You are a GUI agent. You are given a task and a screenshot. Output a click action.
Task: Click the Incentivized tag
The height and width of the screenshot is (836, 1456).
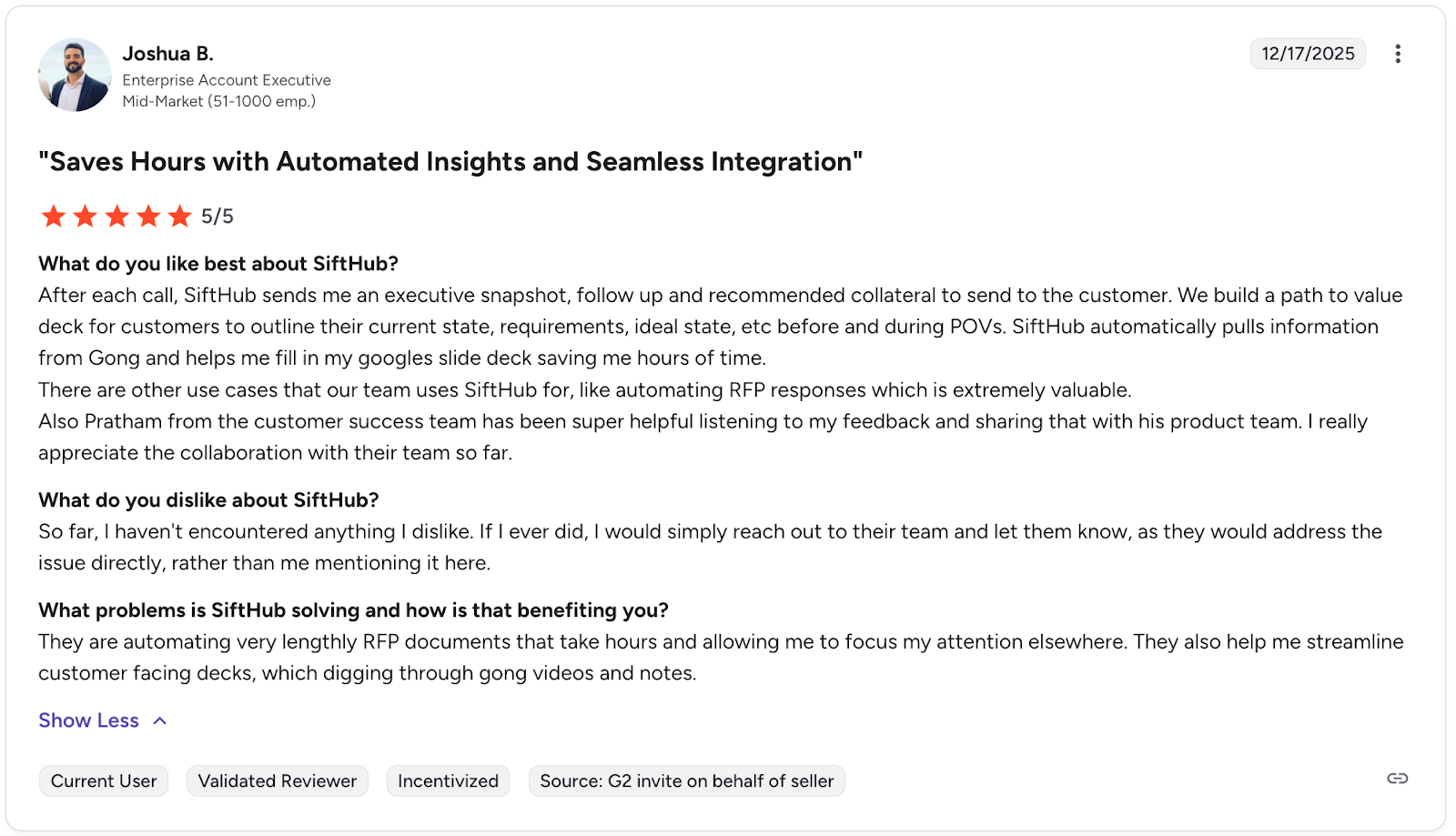[x=448, y=781]
